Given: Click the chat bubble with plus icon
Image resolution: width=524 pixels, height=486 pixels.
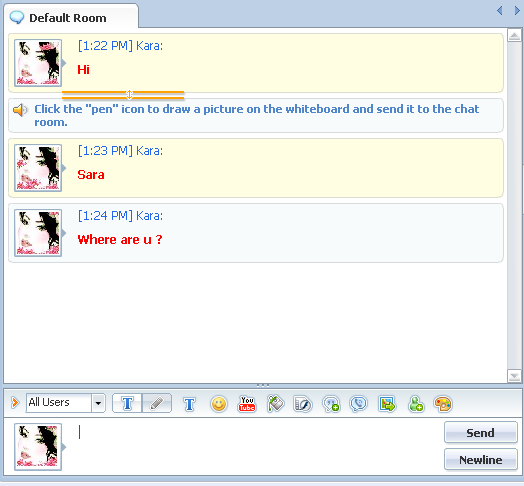Looking at the screenshot, I should 331,404.
